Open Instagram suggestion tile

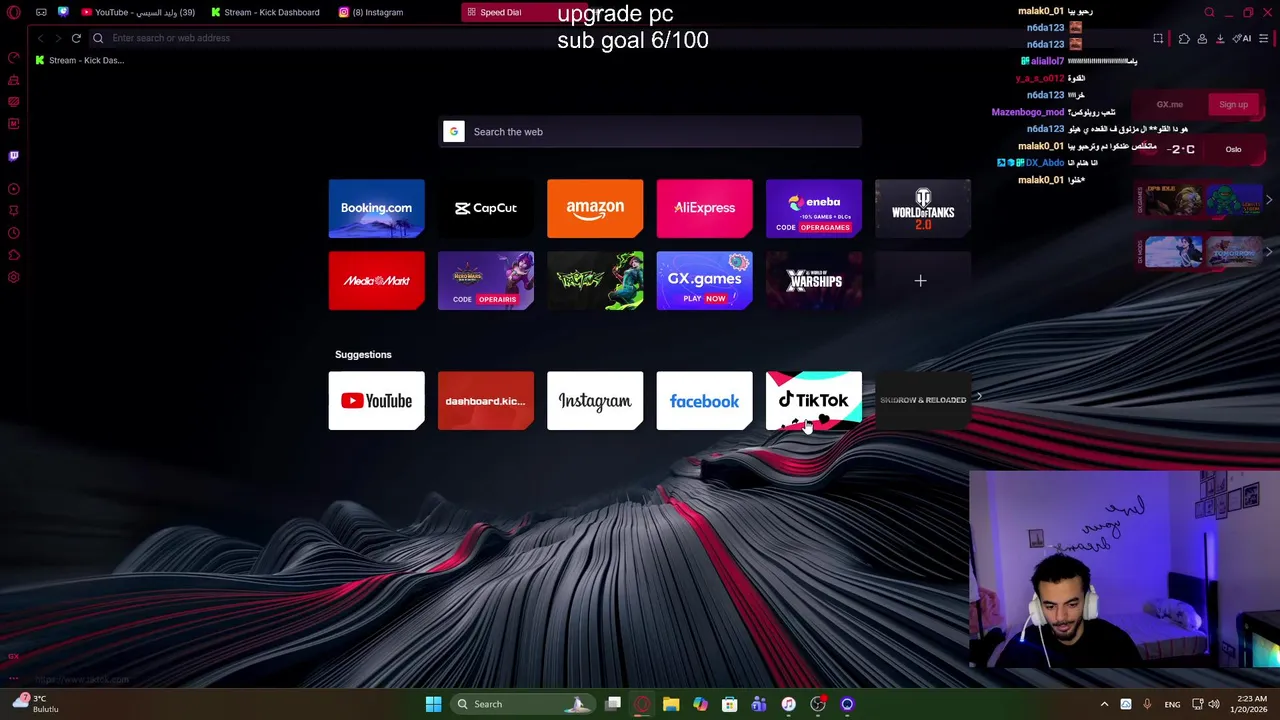coord(595,401)
